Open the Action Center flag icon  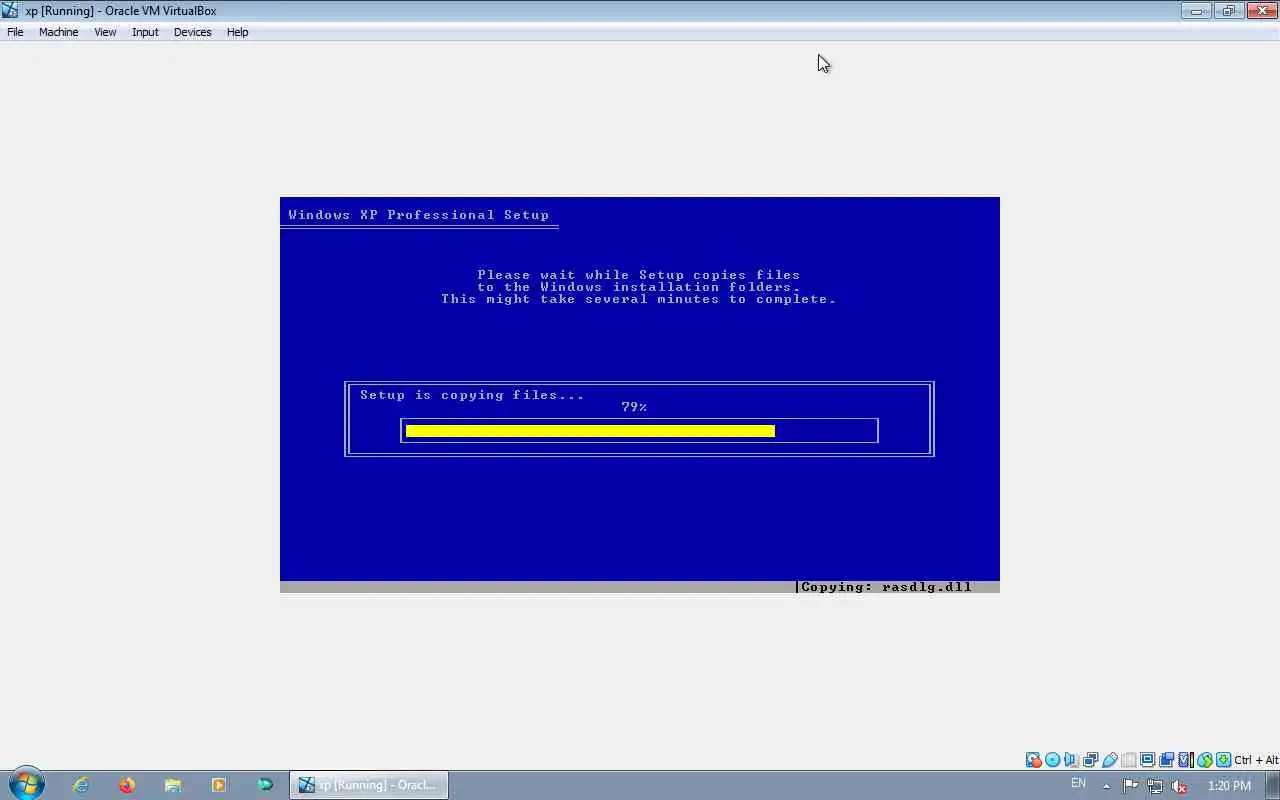coord(1131,786)
